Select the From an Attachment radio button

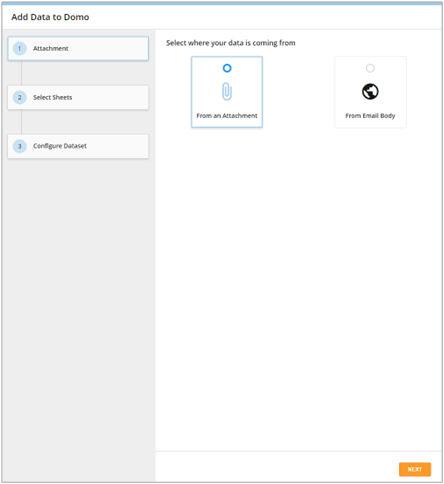[227, 68]
